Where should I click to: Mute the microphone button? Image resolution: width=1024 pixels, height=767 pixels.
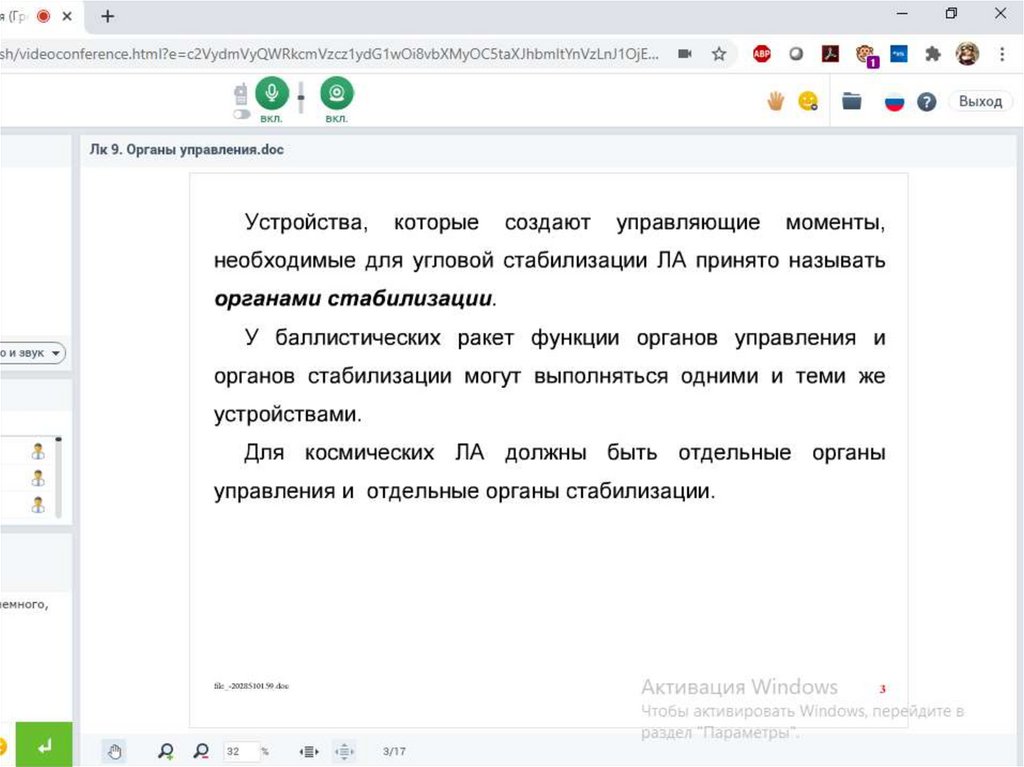[x=271, y=94]
